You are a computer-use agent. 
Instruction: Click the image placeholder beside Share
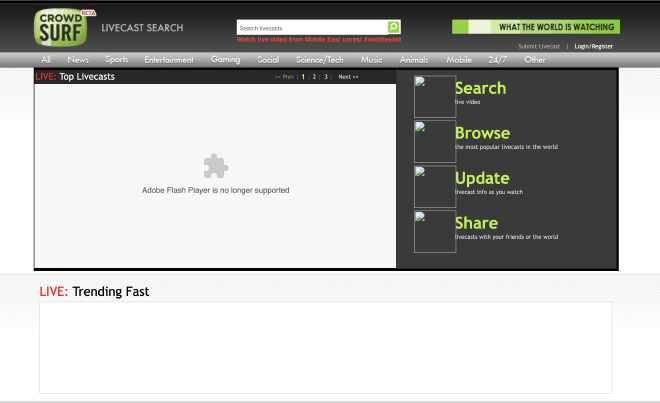435,232
